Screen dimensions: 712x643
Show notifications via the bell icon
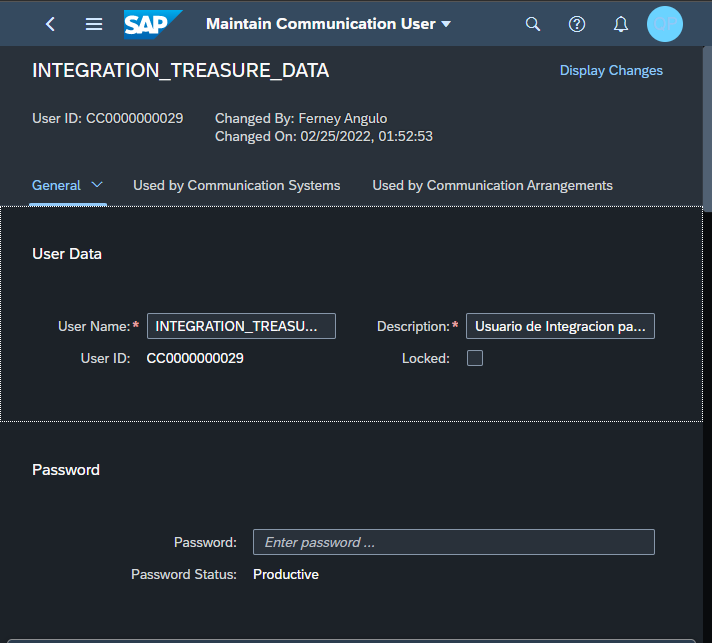[x=621, y=24]
